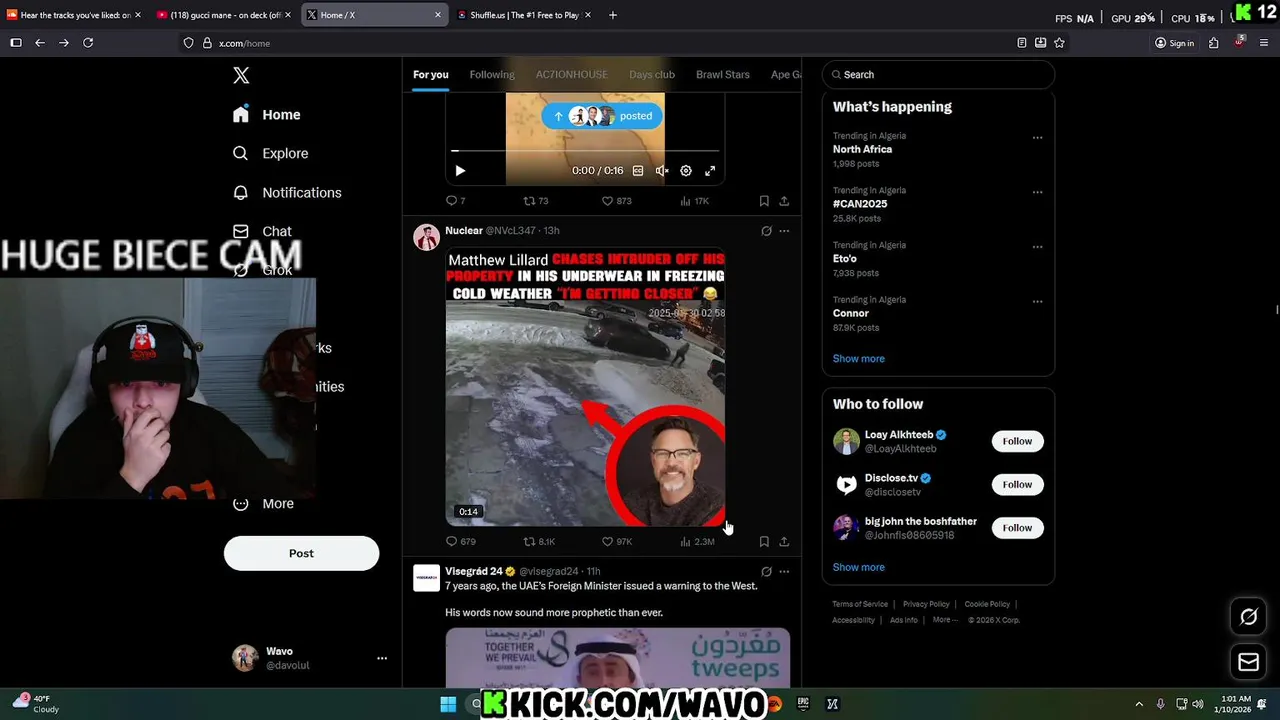This screenshot has height=720, width=1280.
Task: Open a new browser tab
Action: point(613,15)
